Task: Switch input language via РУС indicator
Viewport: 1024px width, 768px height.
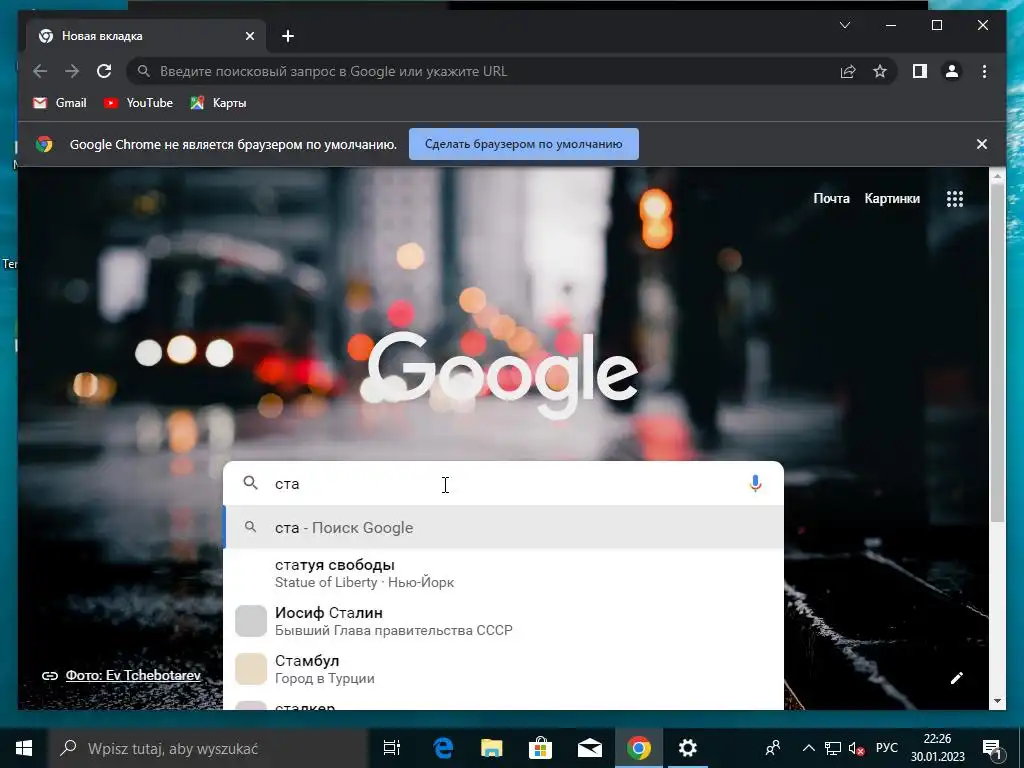Action: click(887, 748)
